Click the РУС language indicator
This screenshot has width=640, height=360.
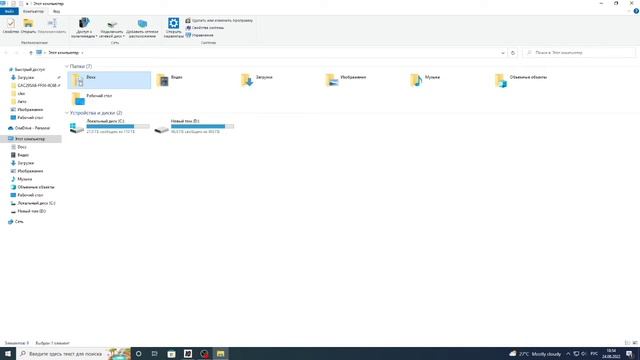[594, 353]
